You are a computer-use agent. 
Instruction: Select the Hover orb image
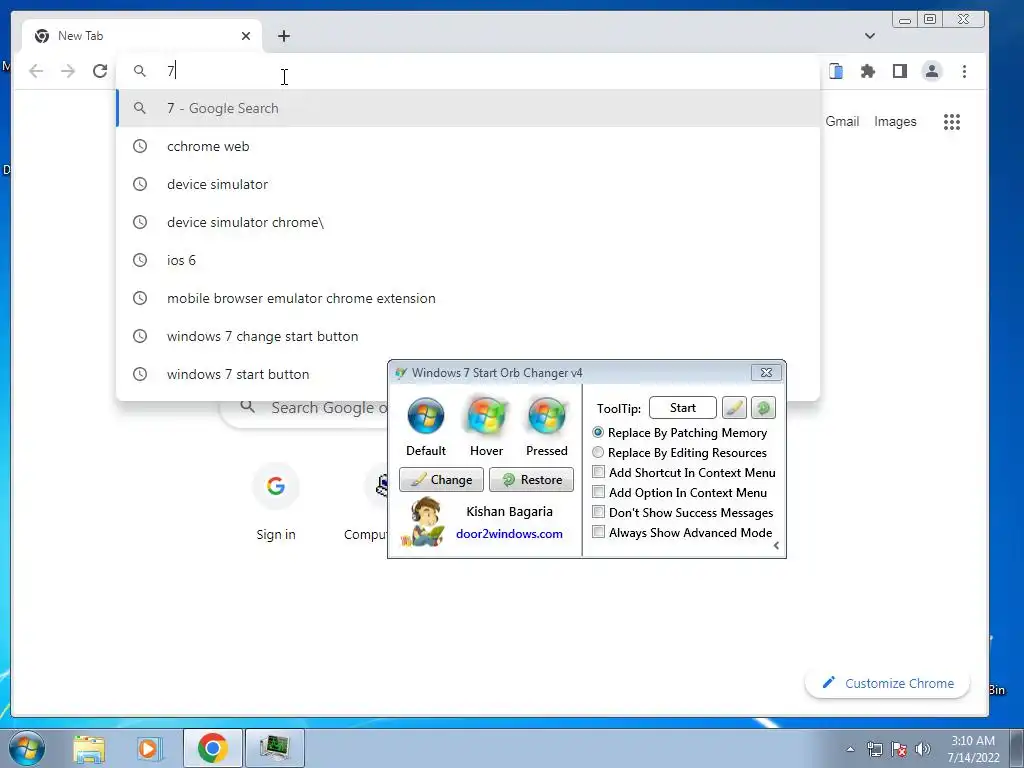[x=487, y=416]
